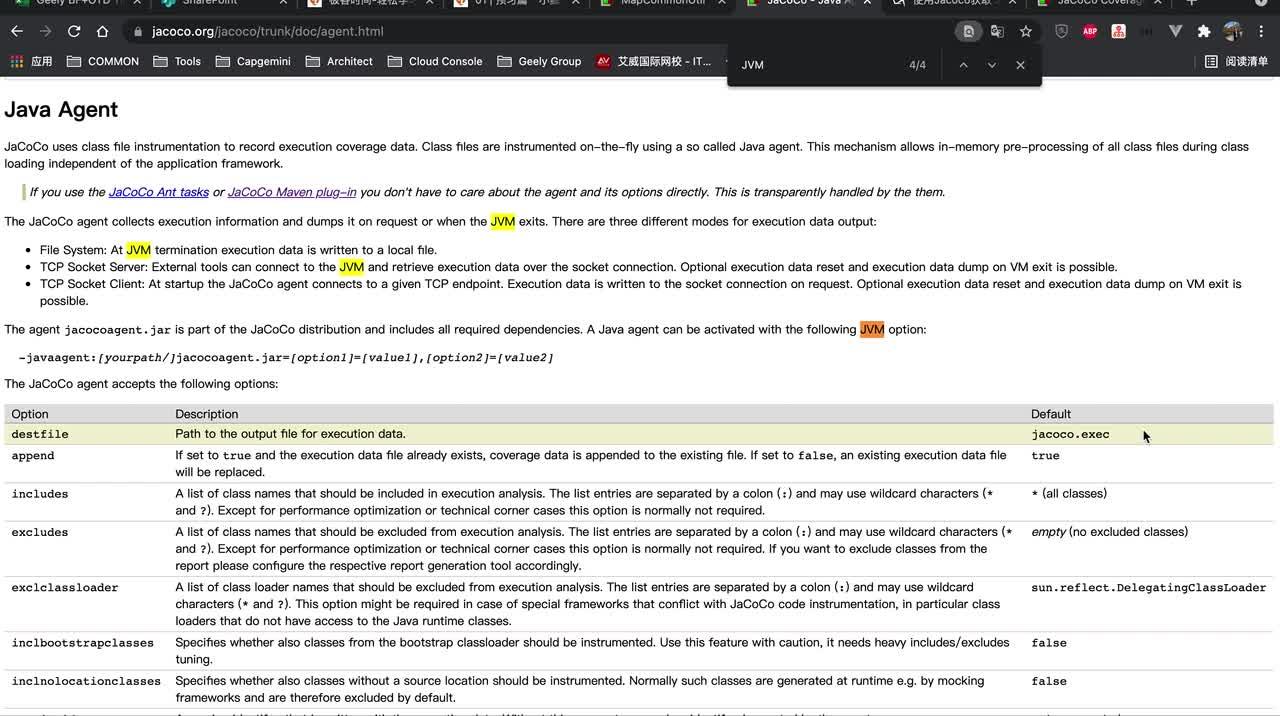Image resolution: width=1280 pixels, height=716 pixels.
Task: Click the destfile option cell
Action: coord(40,434)
